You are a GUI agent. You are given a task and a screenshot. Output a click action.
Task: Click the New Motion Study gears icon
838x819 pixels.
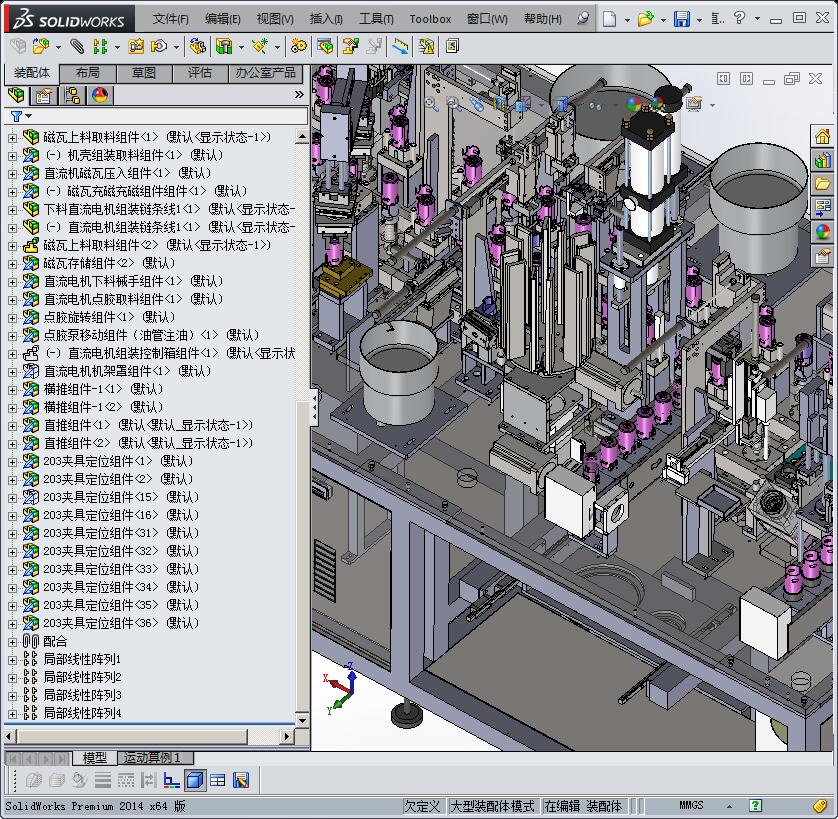(x=299, y=47)
